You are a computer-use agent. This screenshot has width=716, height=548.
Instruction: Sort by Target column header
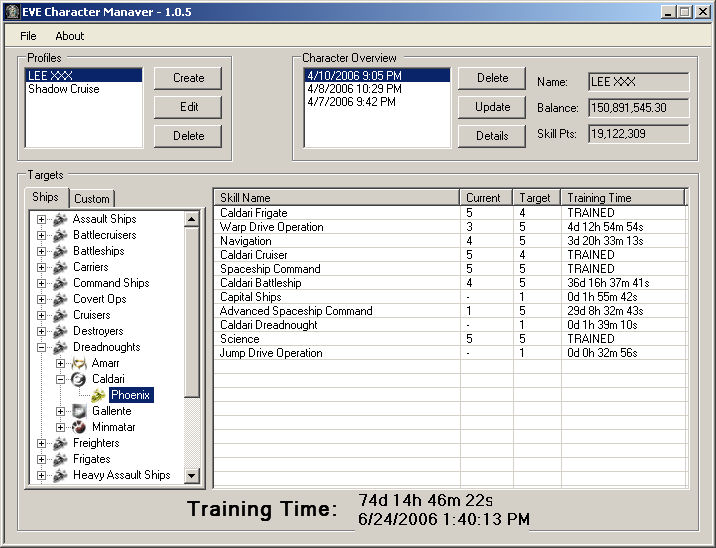pyautogui.click(x=537, y=198)
